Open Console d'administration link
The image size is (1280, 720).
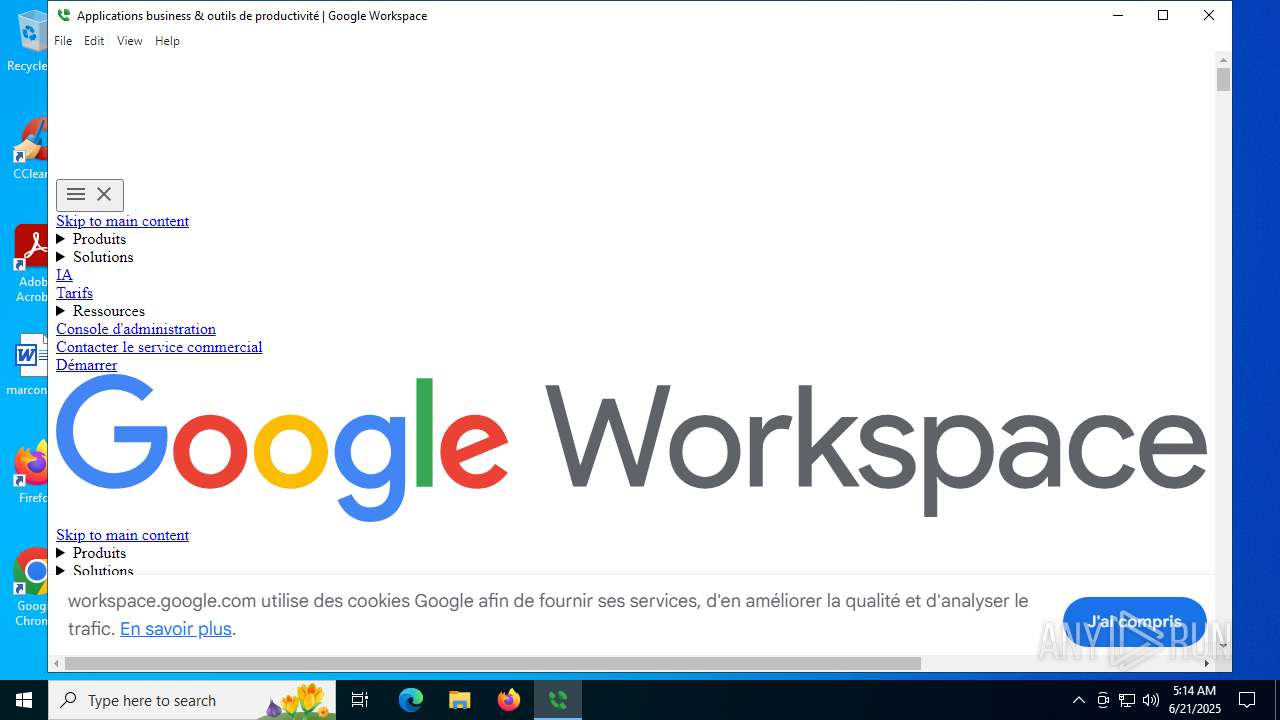pos(136,329)
